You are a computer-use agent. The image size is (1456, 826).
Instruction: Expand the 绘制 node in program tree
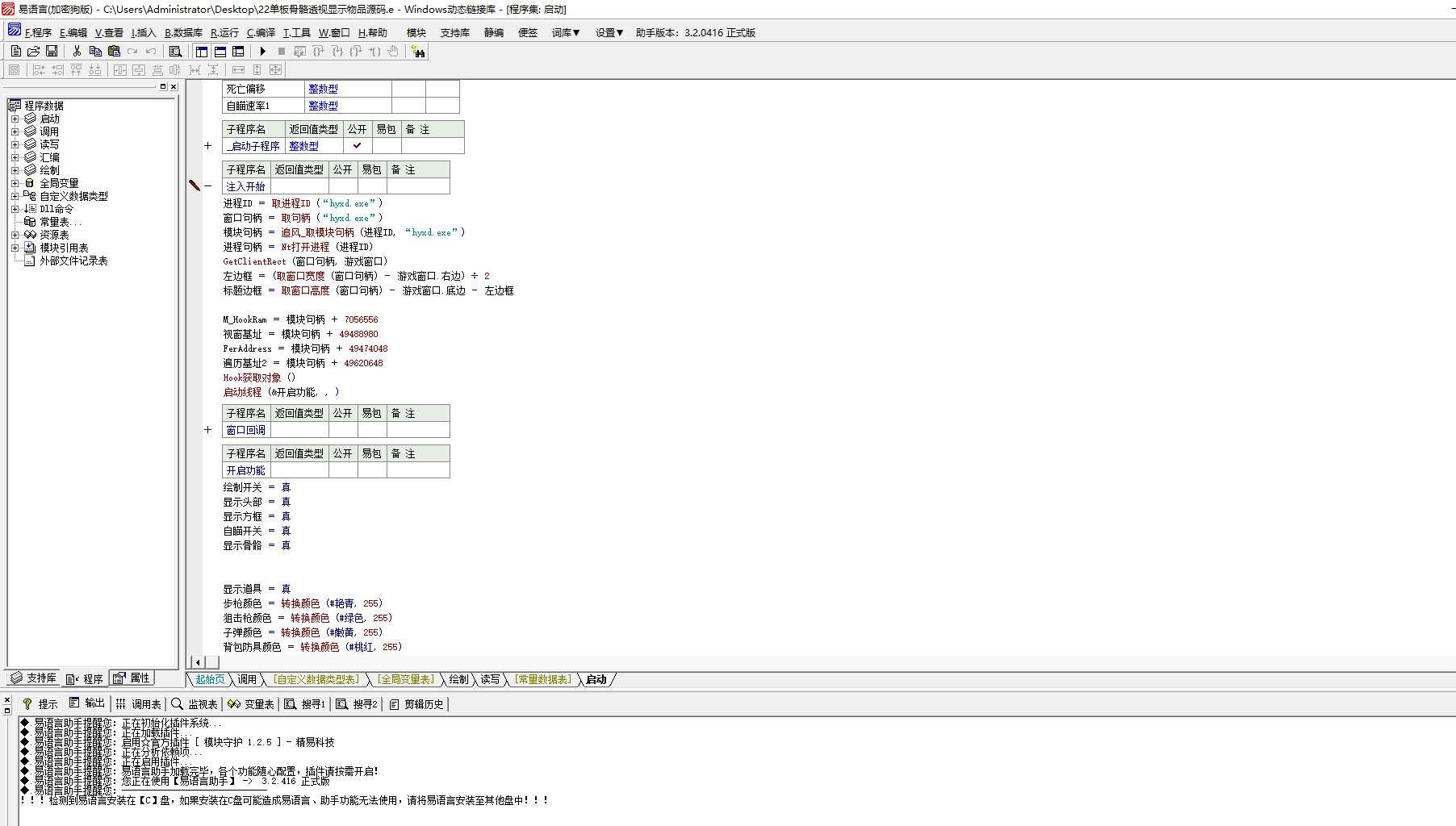click(x=15, y=170)
